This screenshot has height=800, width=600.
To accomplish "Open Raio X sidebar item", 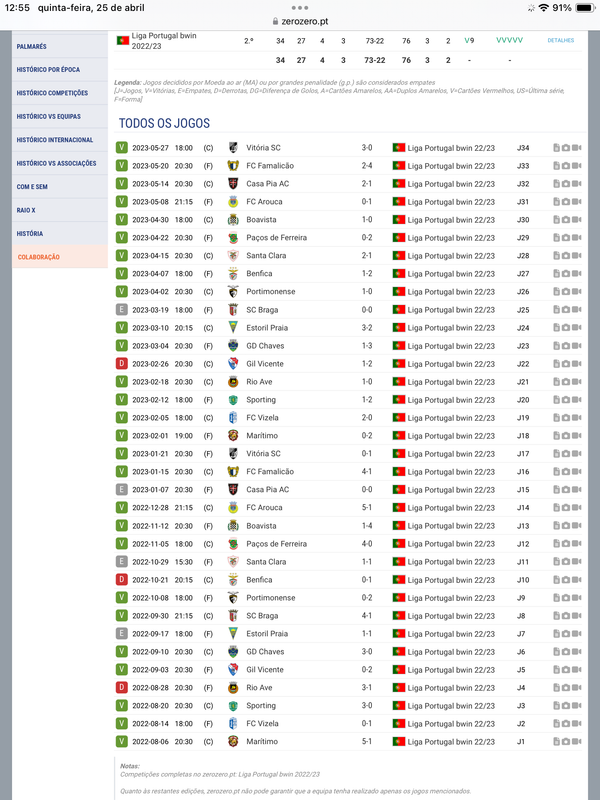I will tap(60, 210).
